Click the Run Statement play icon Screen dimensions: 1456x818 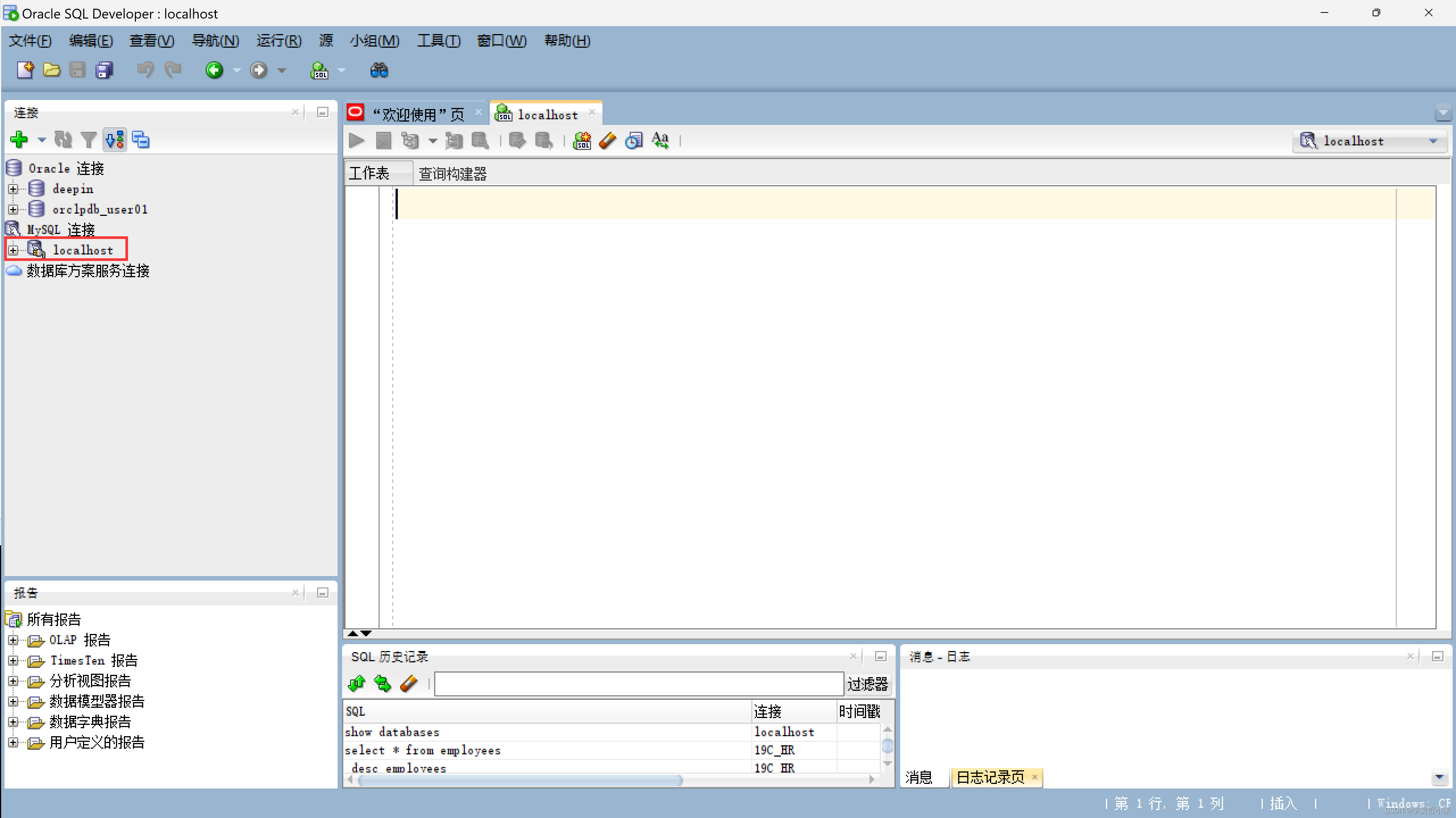click(x=356, y=140)
